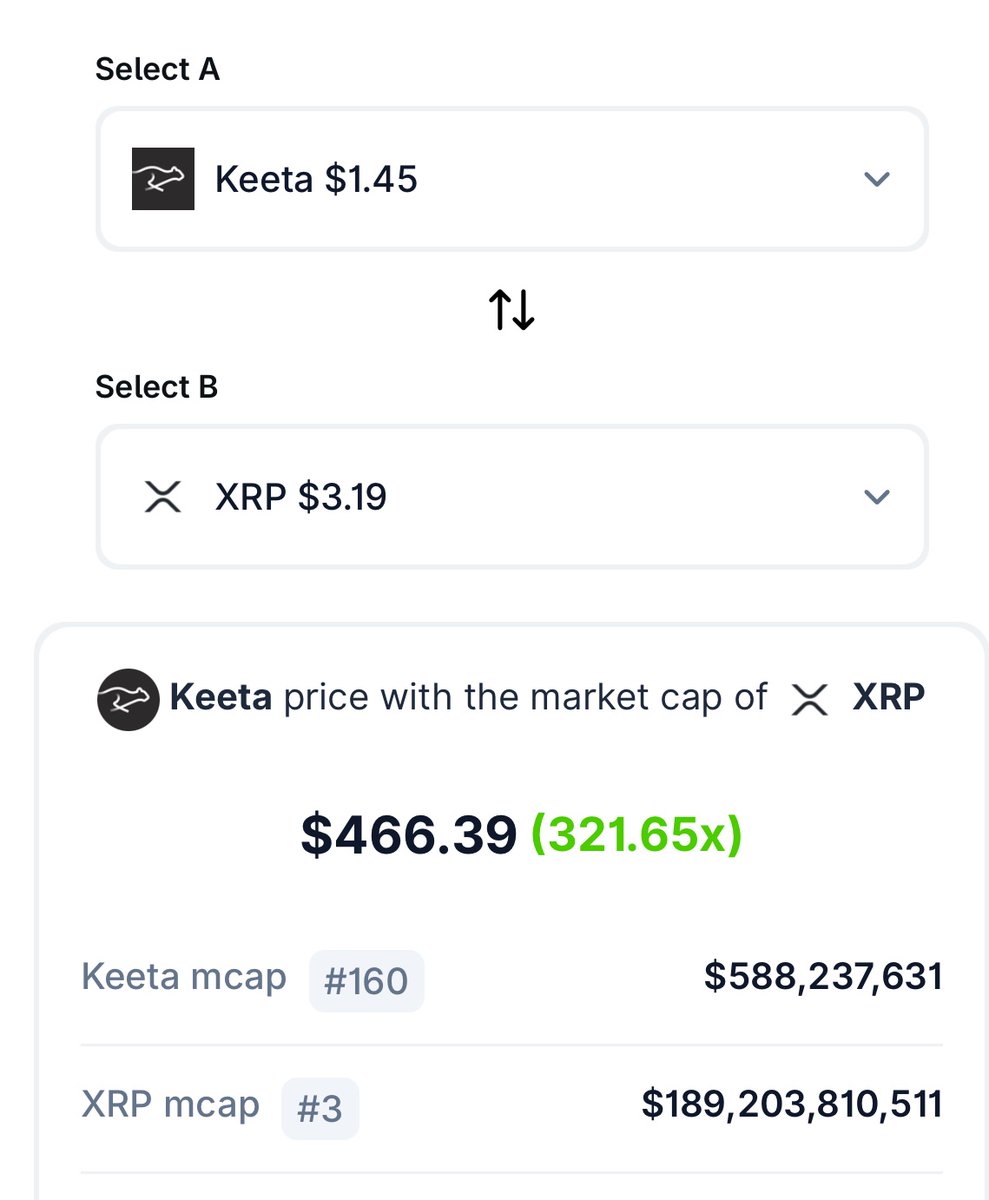
Task: Click the Keeta mcap label
Action: point(183,977)
